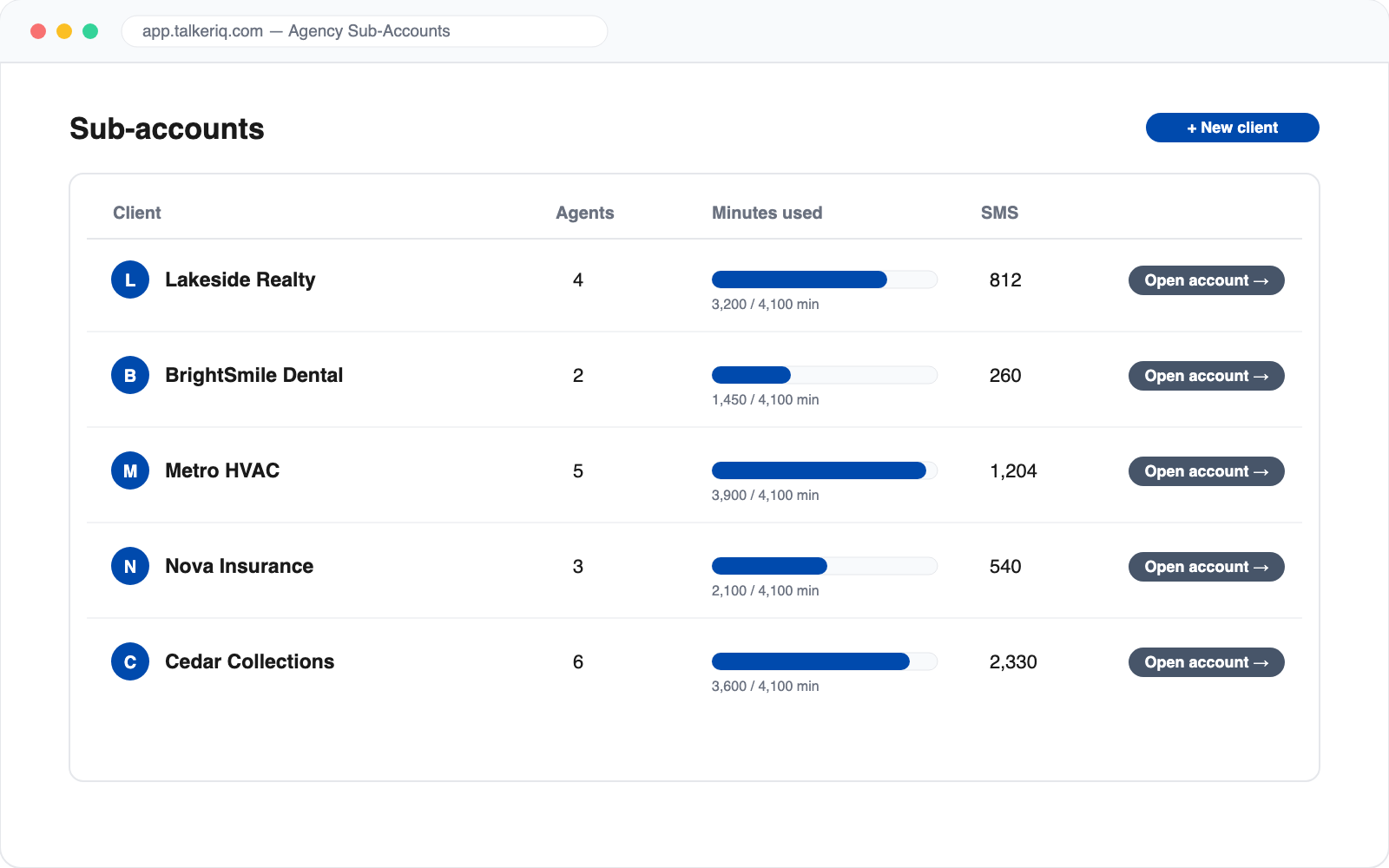The width and height of the screenshot is (1389, 868).
Task: Click the Nova Insurance 'N' avatar icon
Action: [130, 566]
